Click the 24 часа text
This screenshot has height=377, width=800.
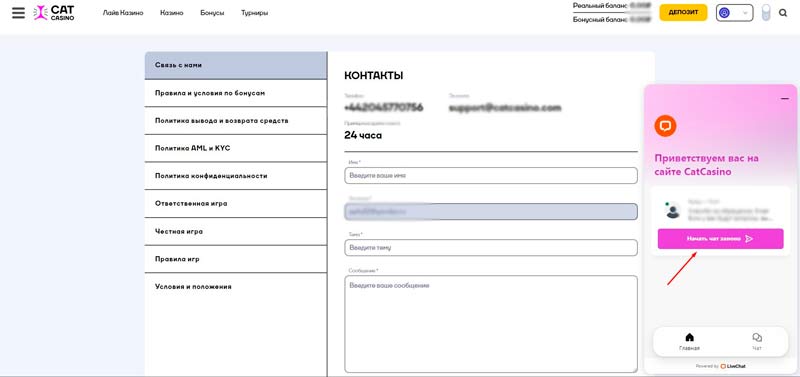[363, 135]
